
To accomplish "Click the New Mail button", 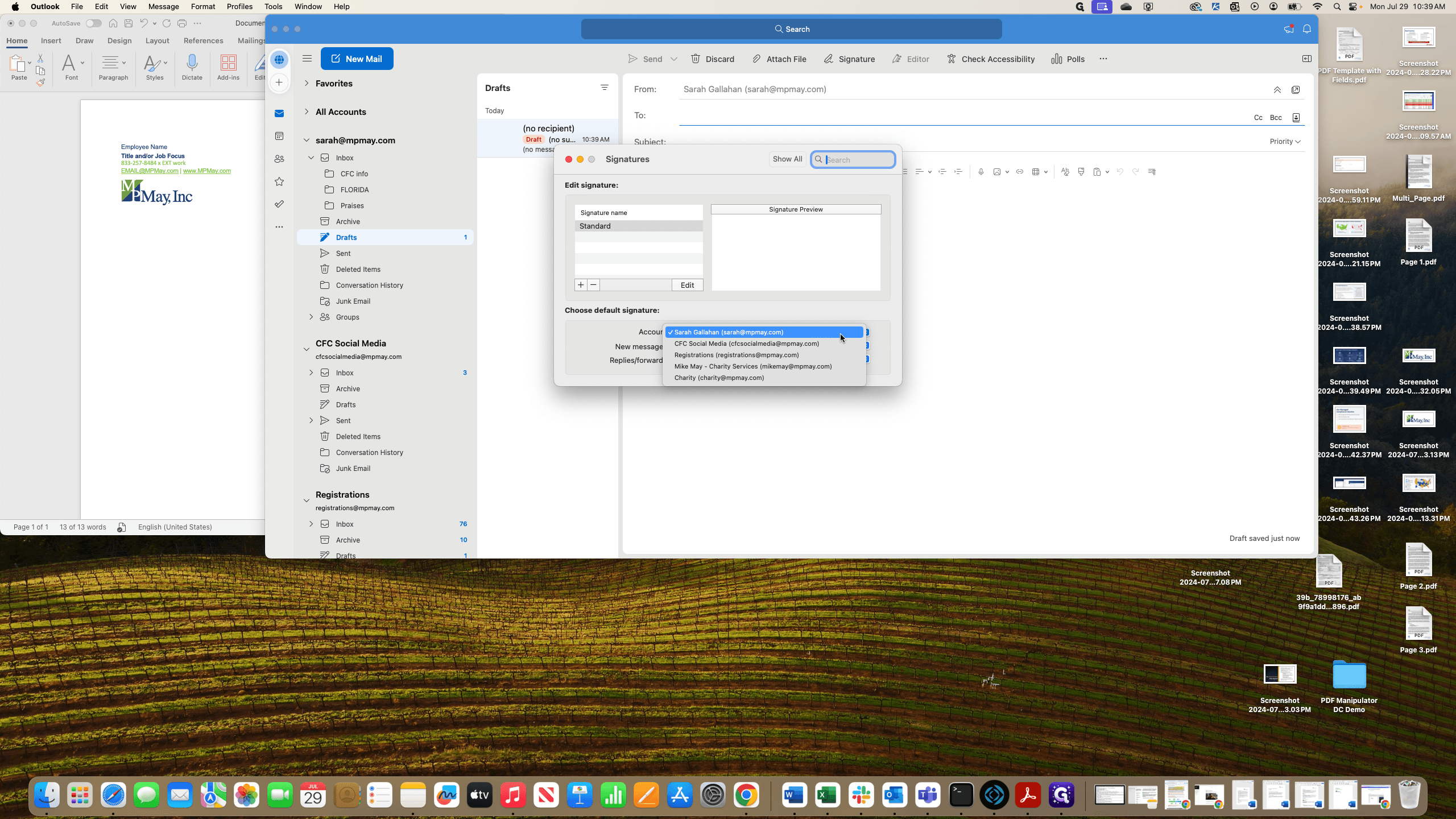I will pos(357,59).
